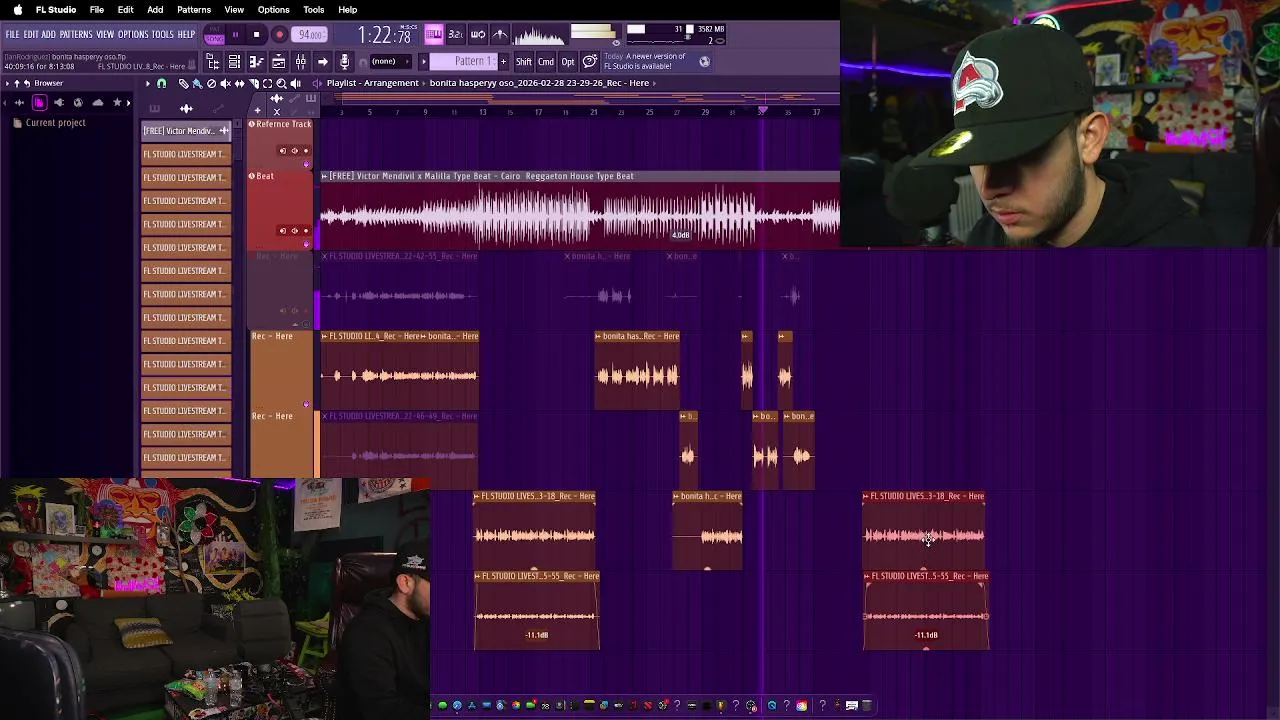Open the File menu in macOS bar

(x=97, y=10)
